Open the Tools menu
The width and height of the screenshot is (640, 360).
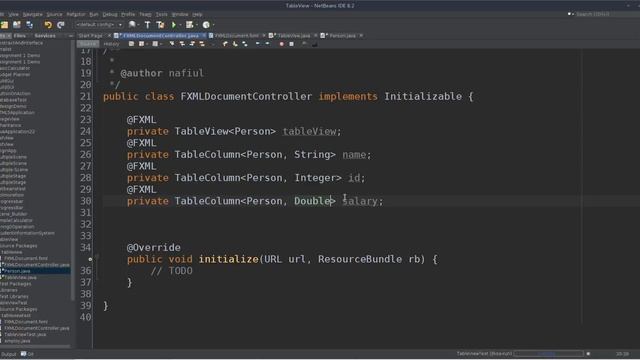(x=161, y=14)
